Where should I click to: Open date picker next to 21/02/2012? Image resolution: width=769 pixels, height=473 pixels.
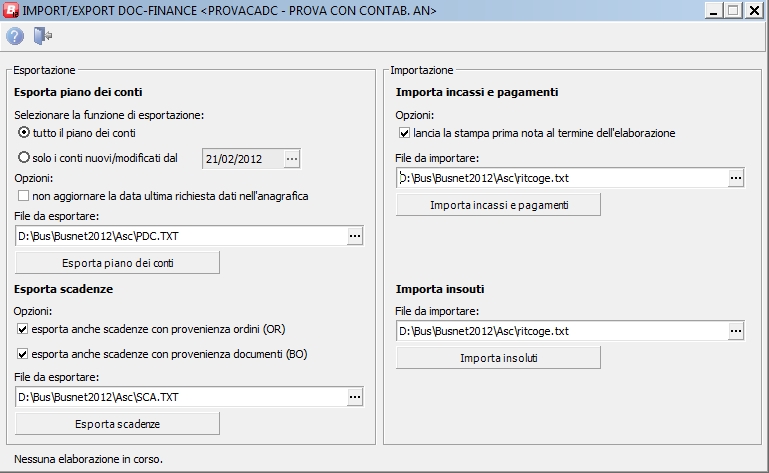291,158
